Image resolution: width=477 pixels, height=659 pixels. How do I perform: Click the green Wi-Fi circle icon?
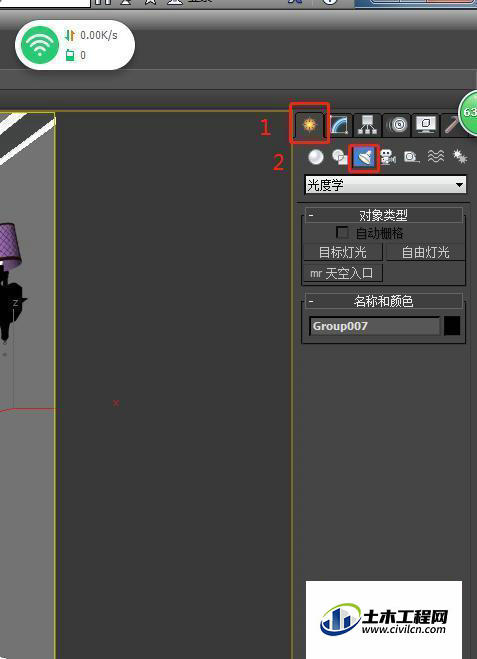(40, 45)
